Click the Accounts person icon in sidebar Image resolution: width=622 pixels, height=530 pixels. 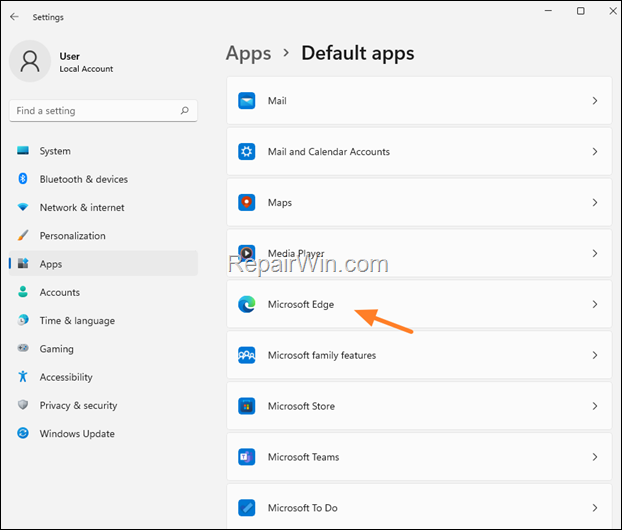[x=23, y=292]
